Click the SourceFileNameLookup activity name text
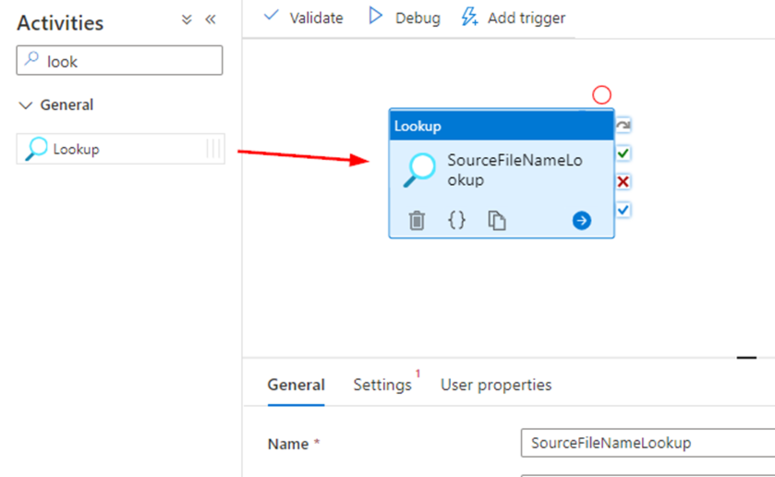 pyautogui.click(x=515, y=170)
